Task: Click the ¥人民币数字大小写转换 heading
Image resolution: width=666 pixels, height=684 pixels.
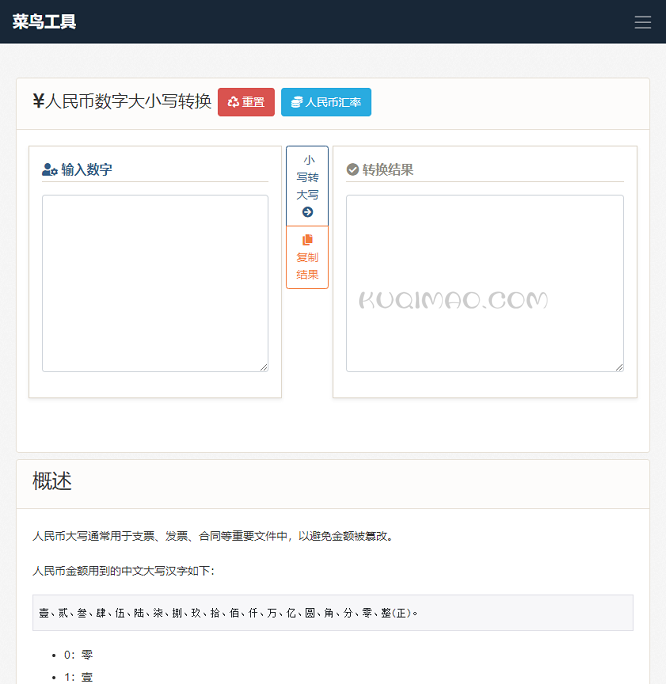Action: [122, 101]
